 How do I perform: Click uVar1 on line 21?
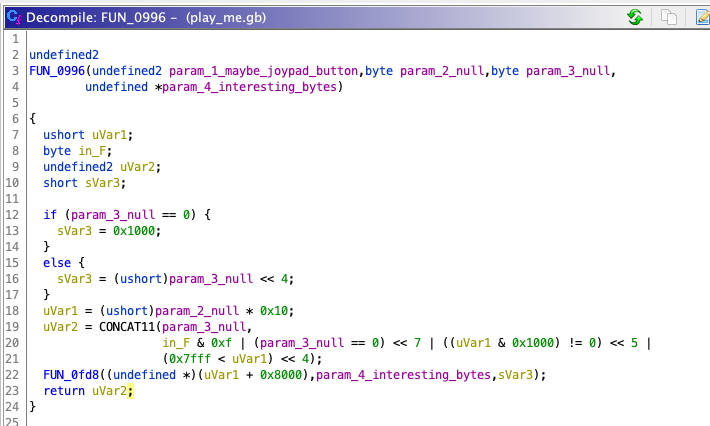pos(249,359)
